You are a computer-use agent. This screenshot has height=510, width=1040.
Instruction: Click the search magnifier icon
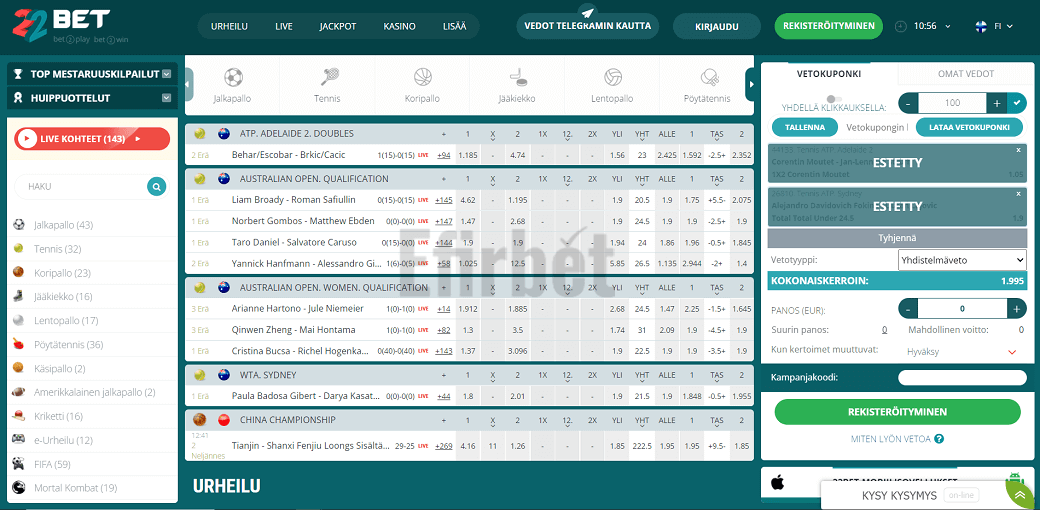(157, 187)
